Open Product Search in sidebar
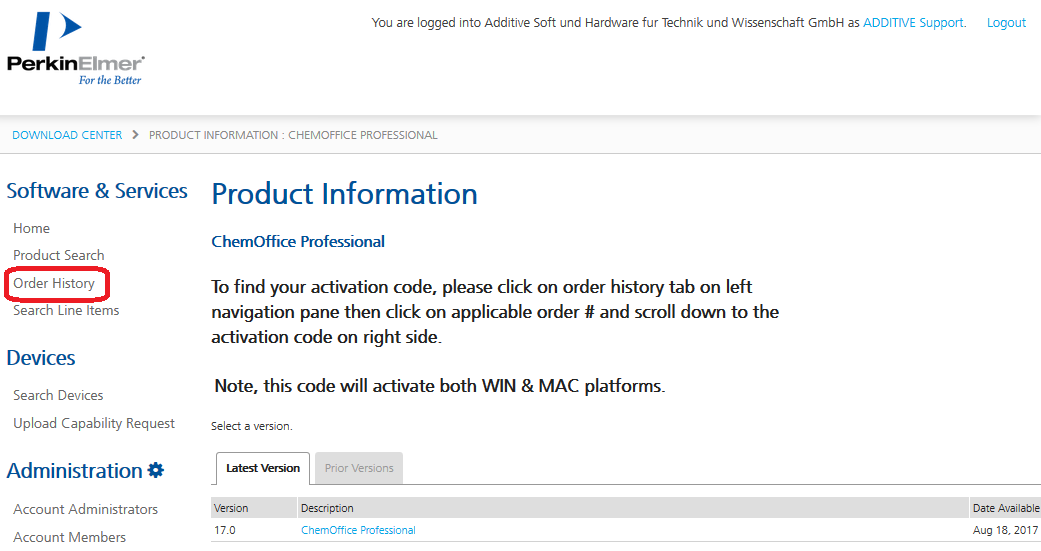Screen dimensions: 1041x551 (x=58, y=255)
